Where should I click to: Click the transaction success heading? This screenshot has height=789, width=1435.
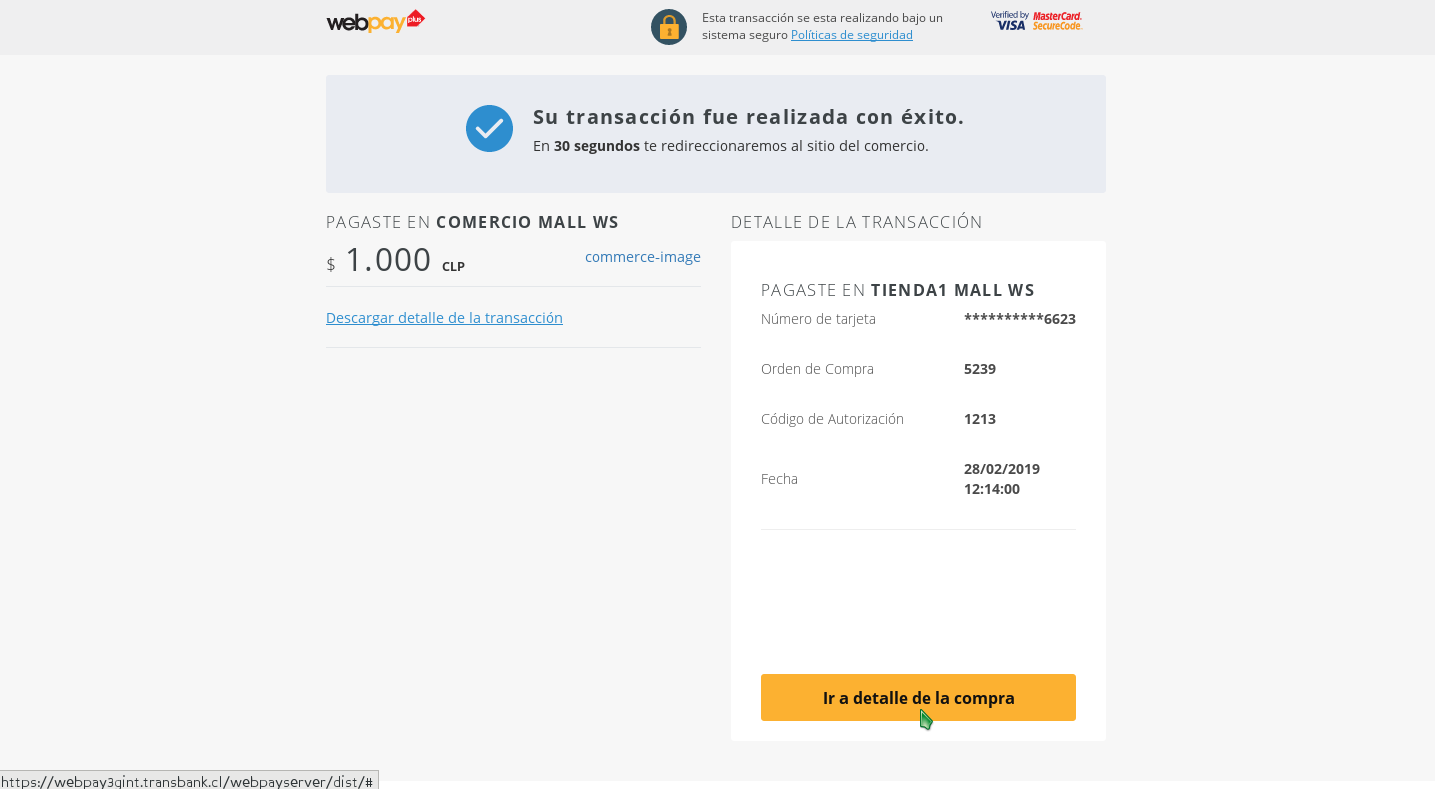748,117
